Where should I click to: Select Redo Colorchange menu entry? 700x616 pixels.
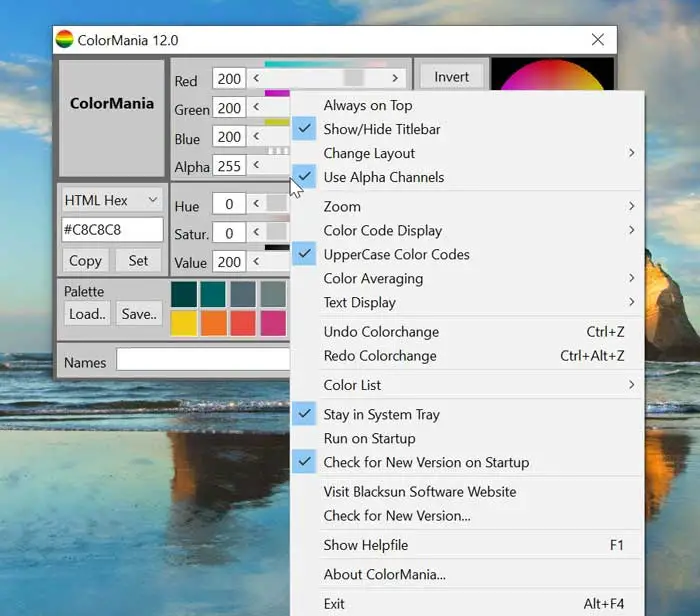point(467,356)
